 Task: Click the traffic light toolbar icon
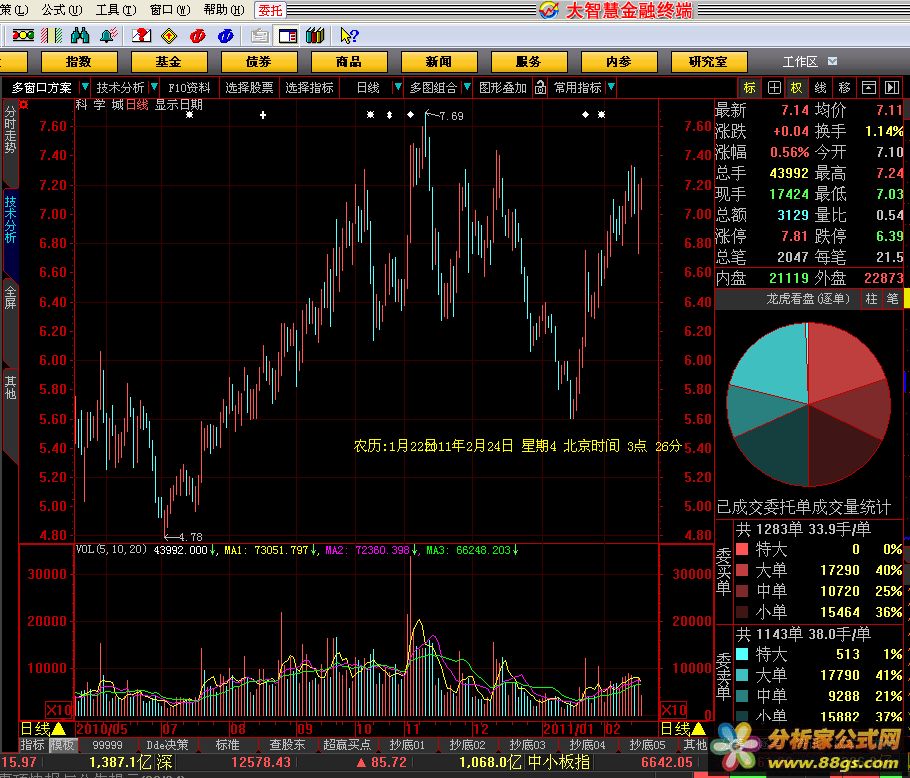point(23,36)
